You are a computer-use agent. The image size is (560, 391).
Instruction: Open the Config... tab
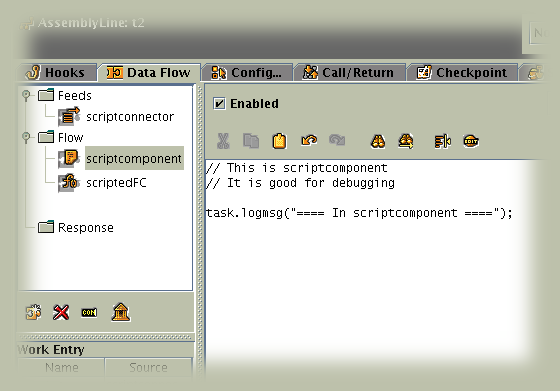(247, 72)
